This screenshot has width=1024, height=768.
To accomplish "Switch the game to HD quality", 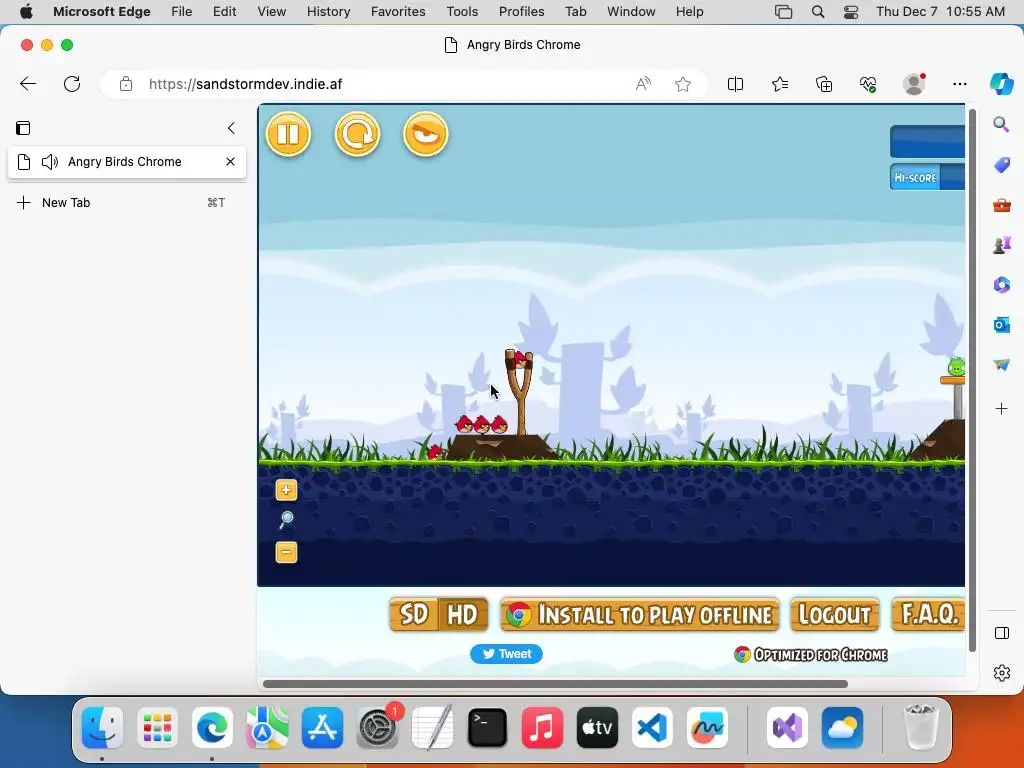I will click(463, 615).
